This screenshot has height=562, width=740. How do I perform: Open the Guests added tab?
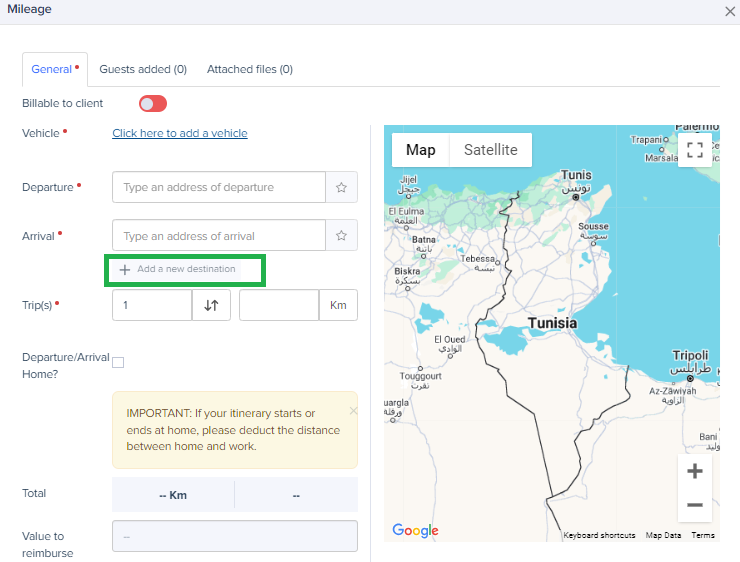point(143,69)
